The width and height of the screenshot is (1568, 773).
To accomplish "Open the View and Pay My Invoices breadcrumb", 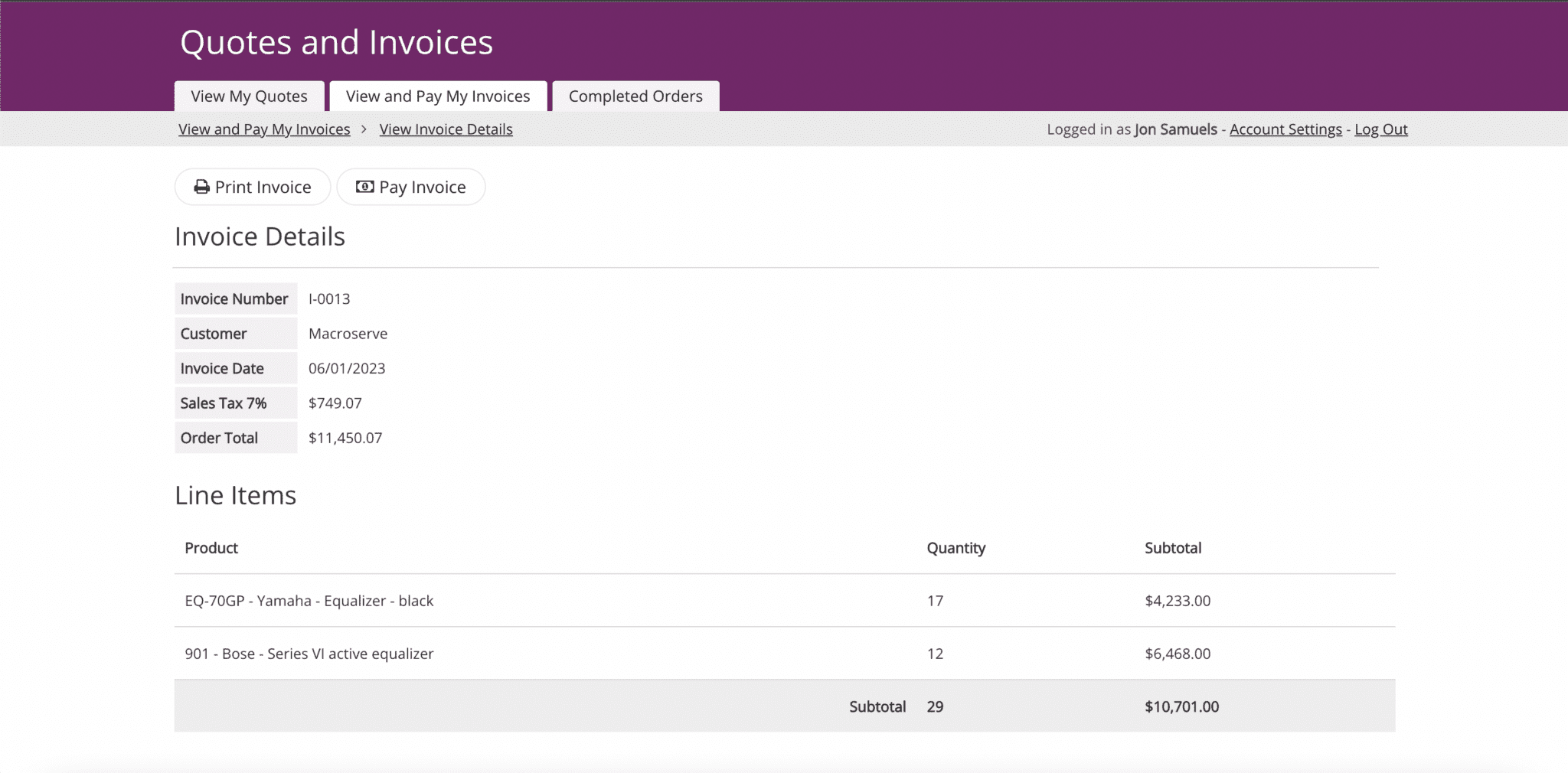I will 264,129.
